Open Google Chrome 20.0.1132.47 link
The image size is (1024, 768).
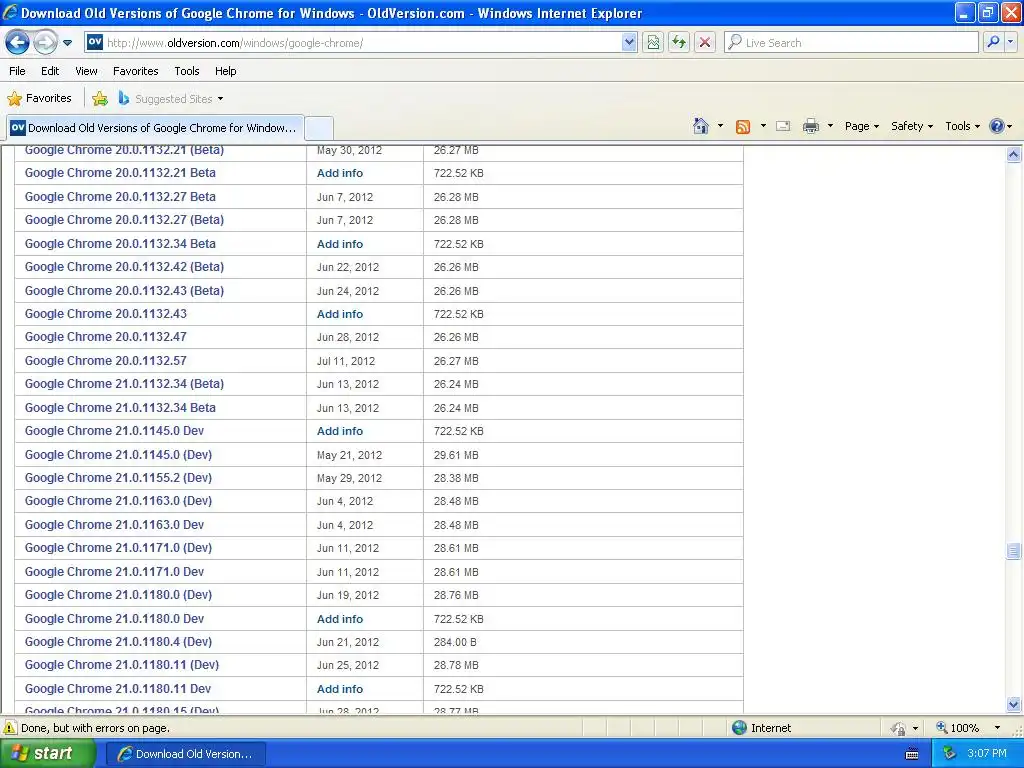tap(106, 337)
